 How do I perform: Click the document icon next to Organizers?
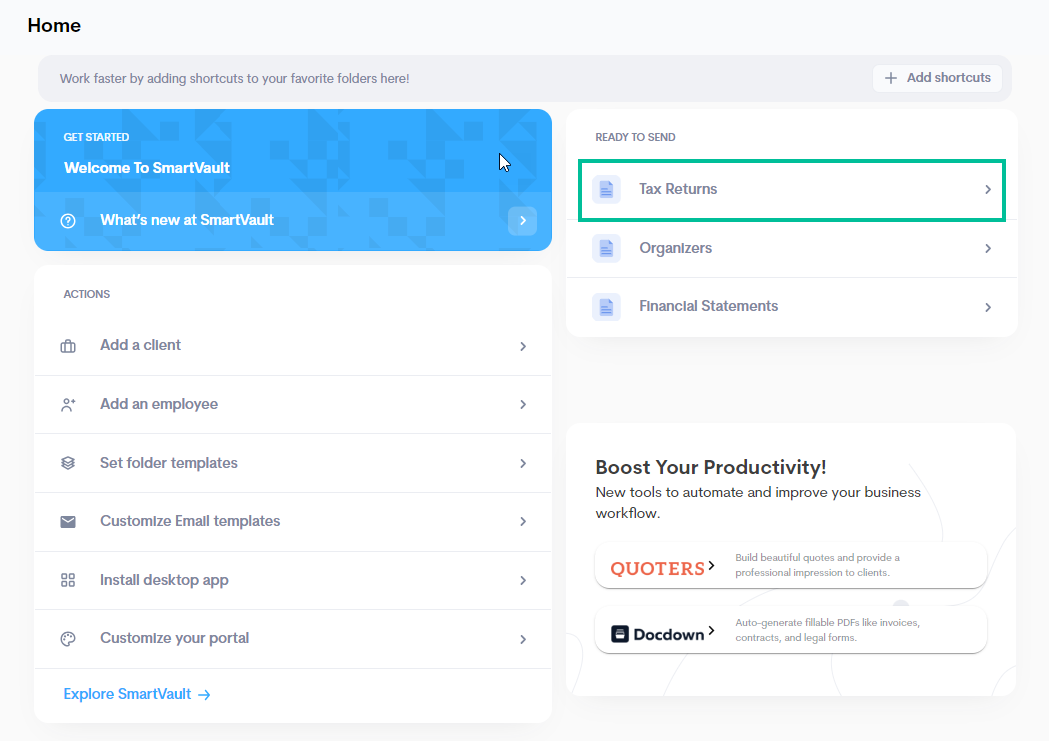pyautogui.click(x=606, y=248)
